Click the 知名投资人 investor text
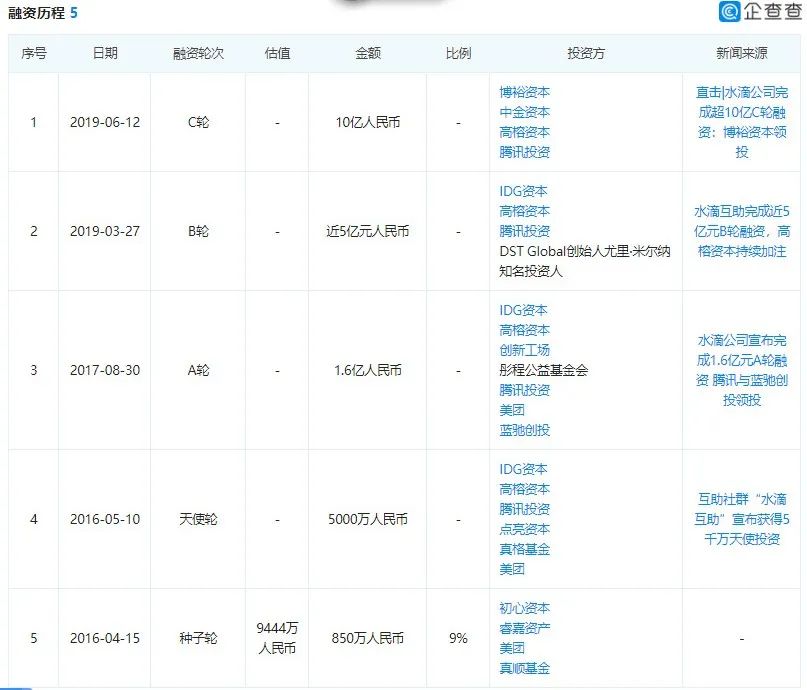 coord(531,271)
